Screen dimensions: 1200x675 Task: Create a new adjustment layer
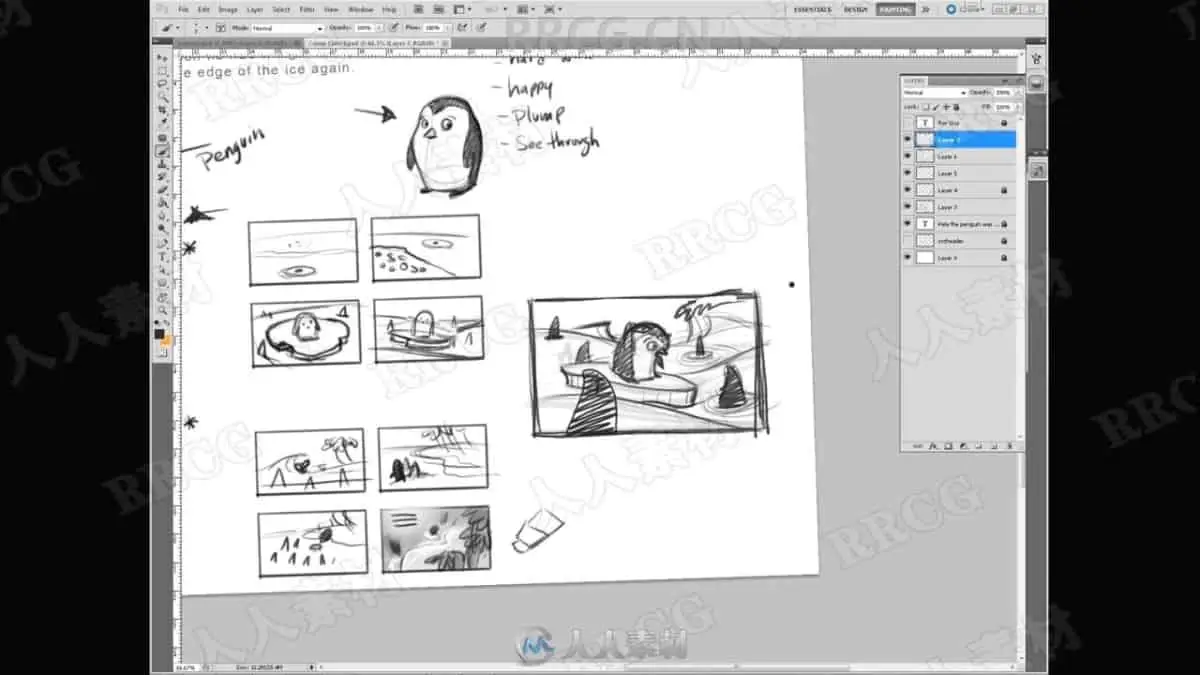pyautogui.click(x=963, y=446)
